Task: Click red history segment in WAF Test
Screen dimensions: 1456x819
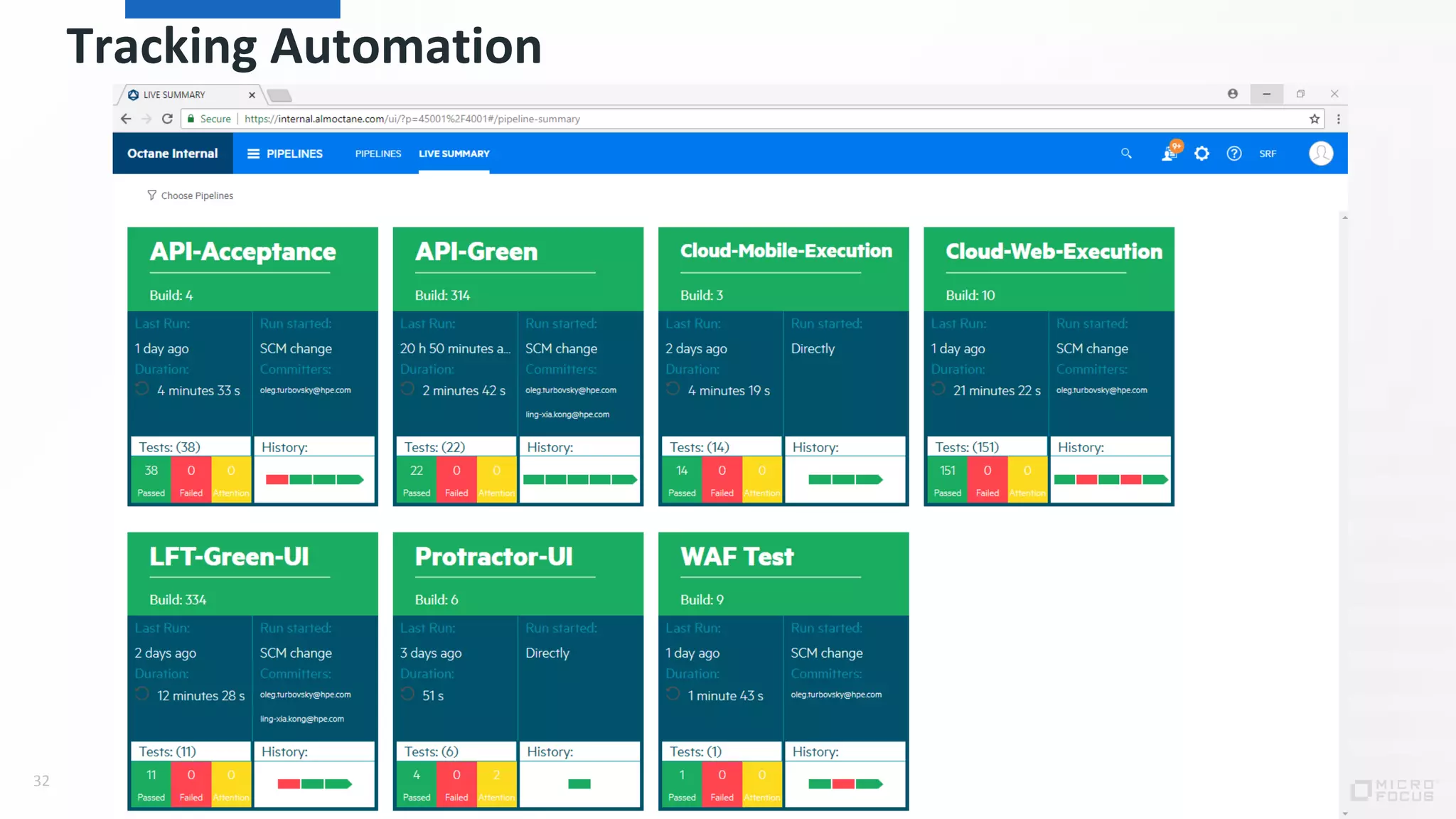Action: (842, 784)
